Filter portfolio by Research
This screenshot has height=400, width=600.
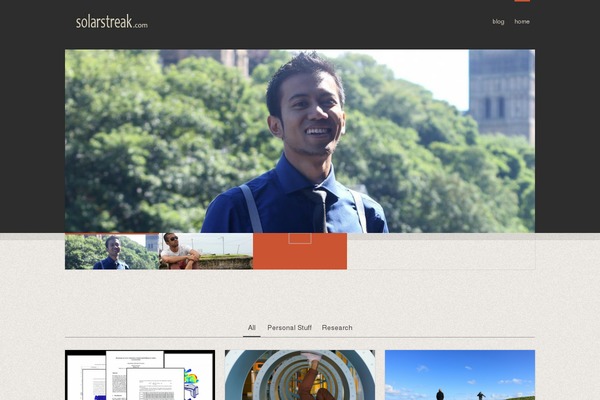pos(337,328)
